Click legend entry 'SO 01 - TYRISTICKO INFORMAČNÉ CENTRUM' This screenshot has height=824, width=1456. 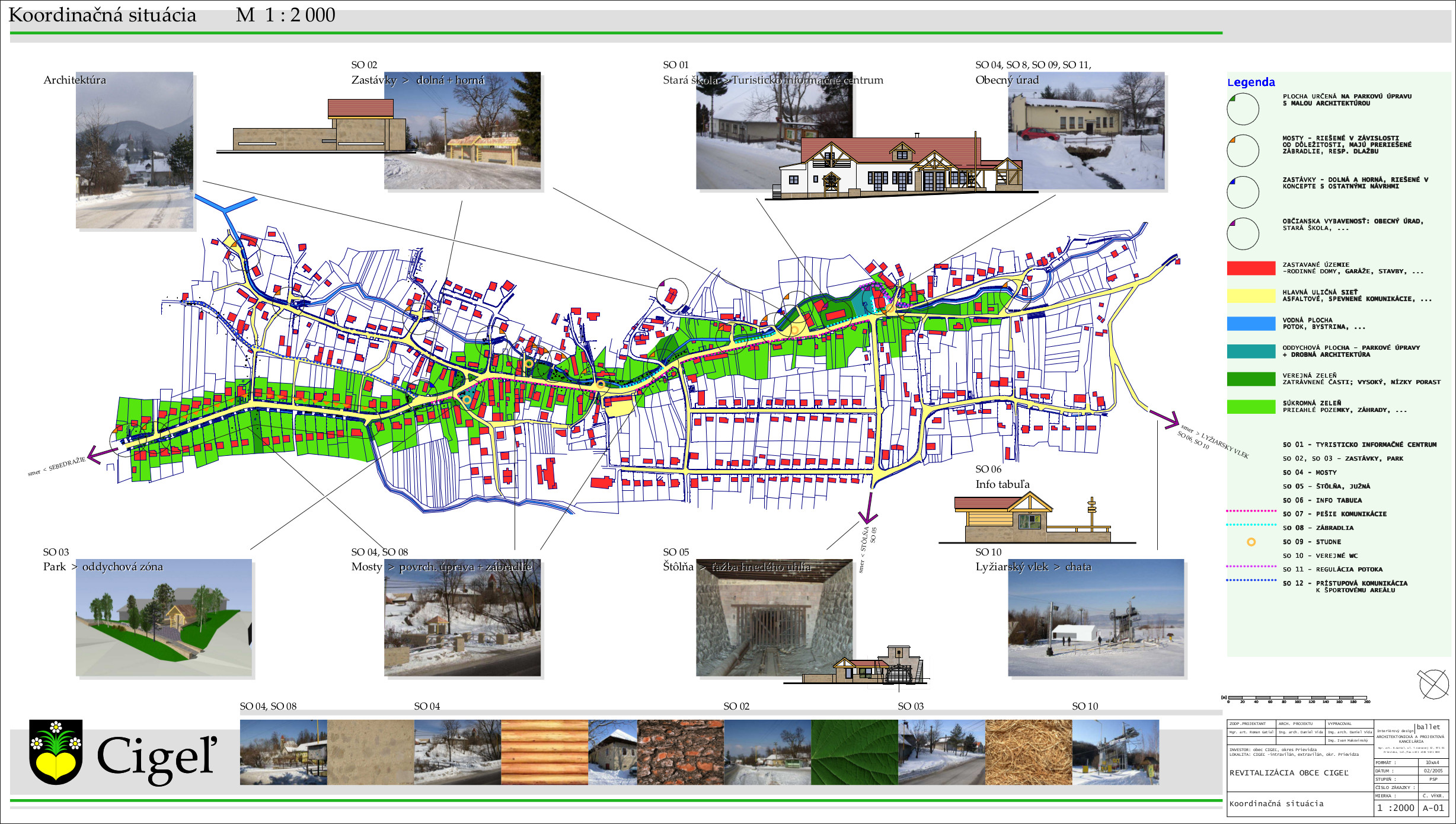click(1359, 445)
